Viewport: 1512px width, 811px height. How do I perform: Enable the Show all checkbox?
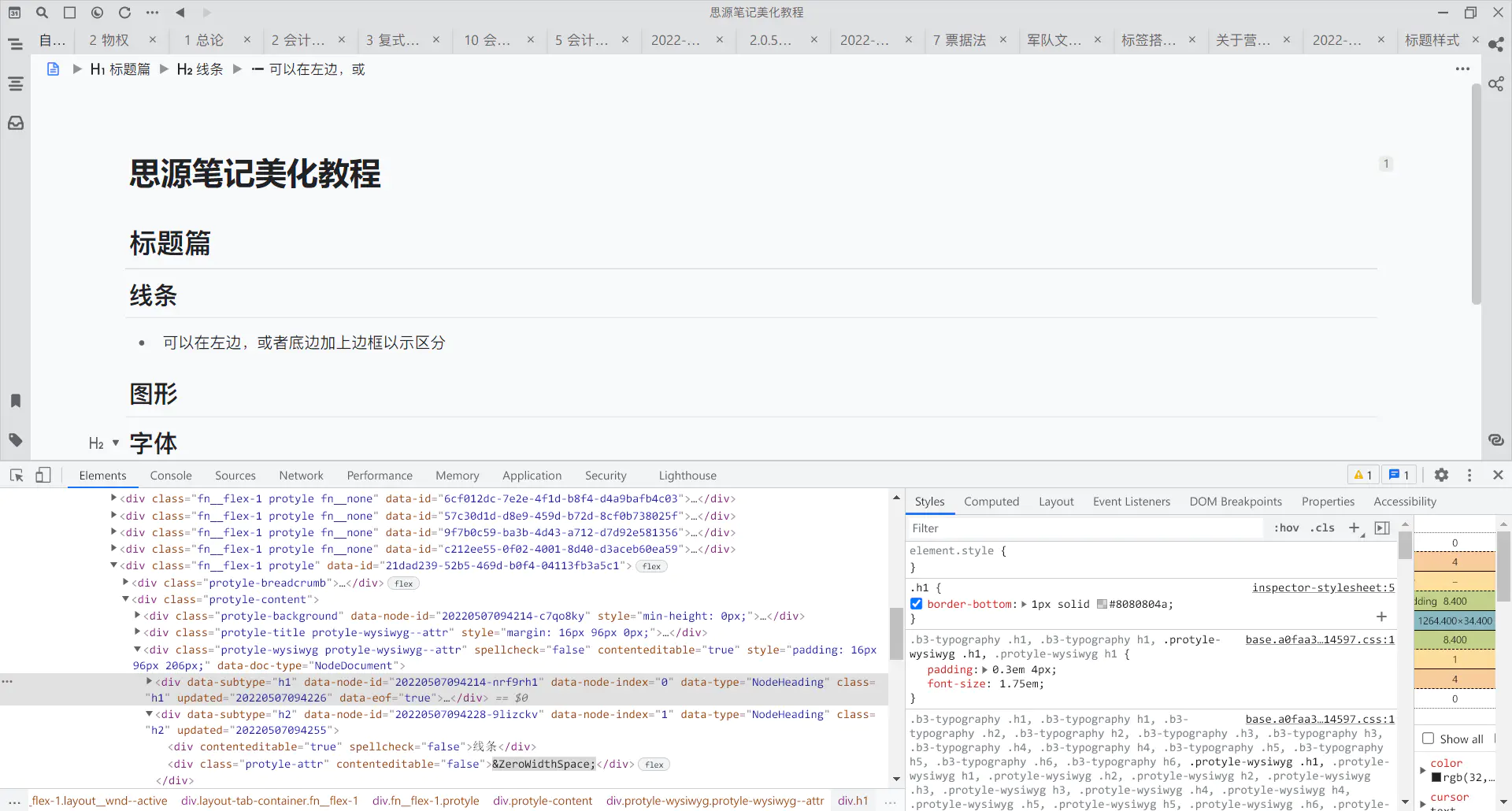point(1428,739)
